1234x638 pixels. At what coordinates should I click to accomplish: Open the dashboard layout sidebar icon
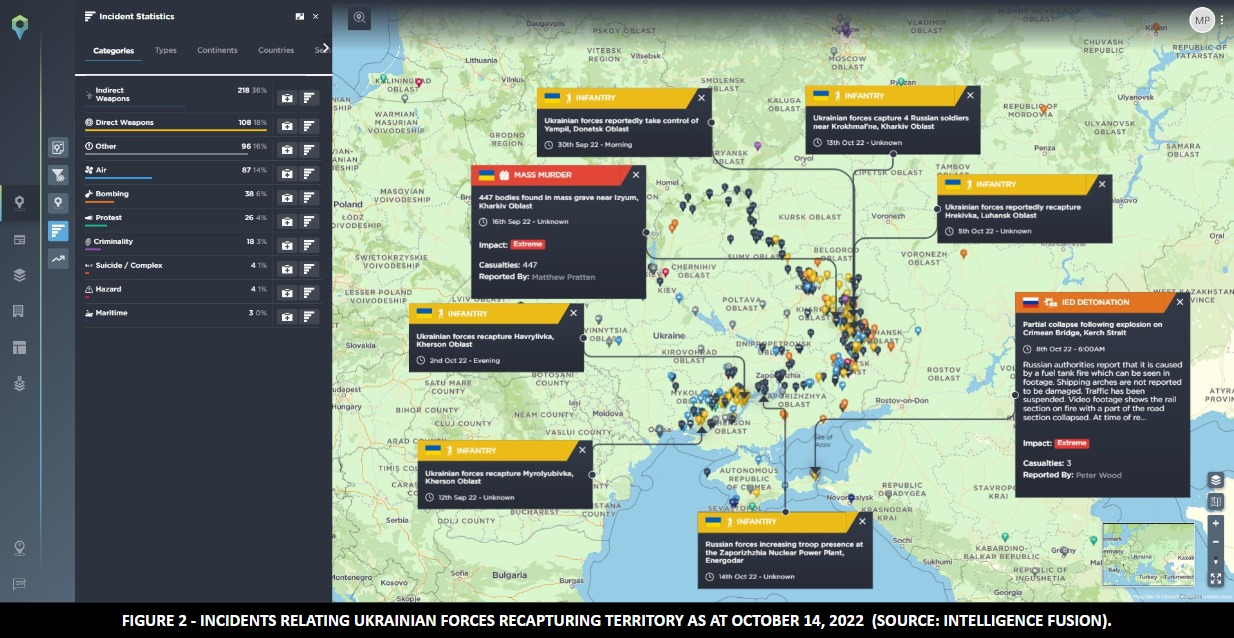coord(19,347)
